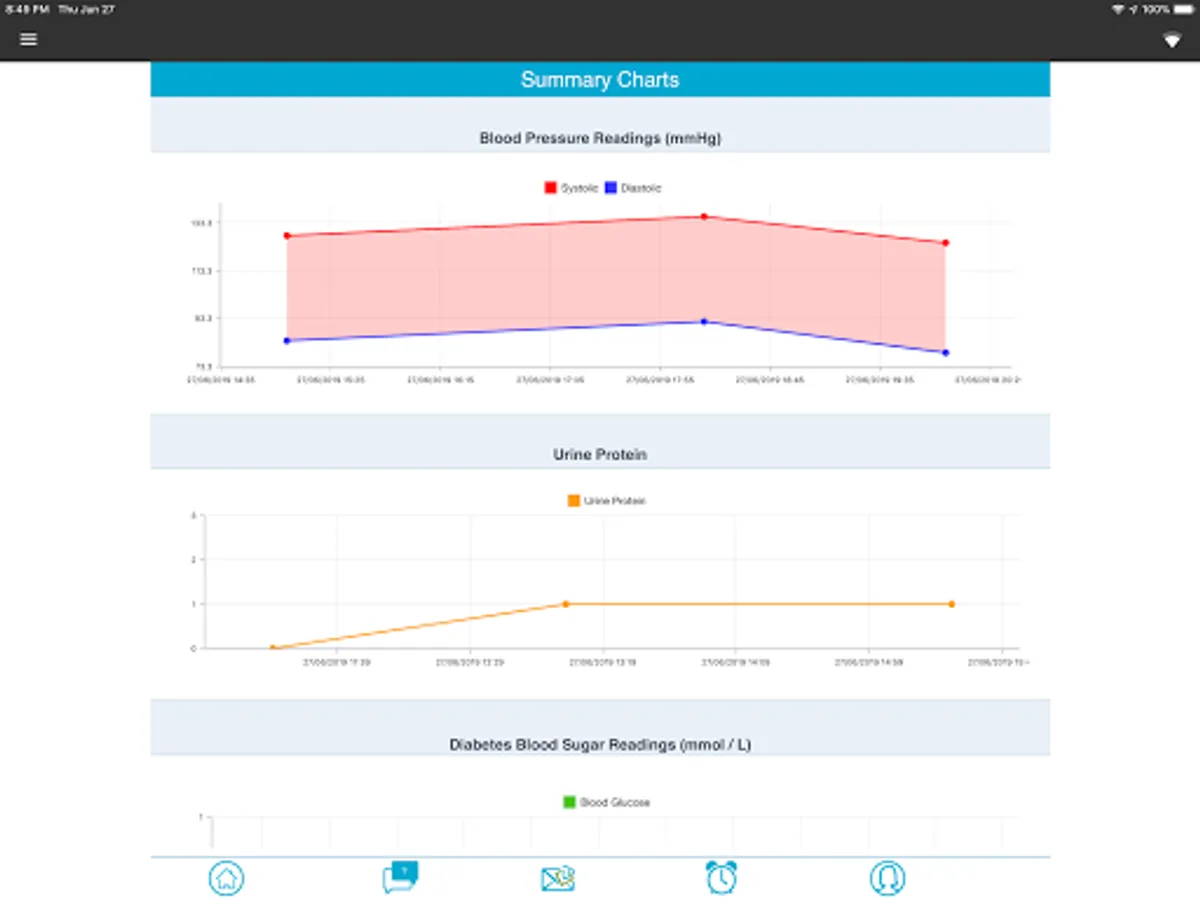This screenshot has height=900, width=1200.
Task: Open the chat messages icon with badge
Action: (400, 877)
